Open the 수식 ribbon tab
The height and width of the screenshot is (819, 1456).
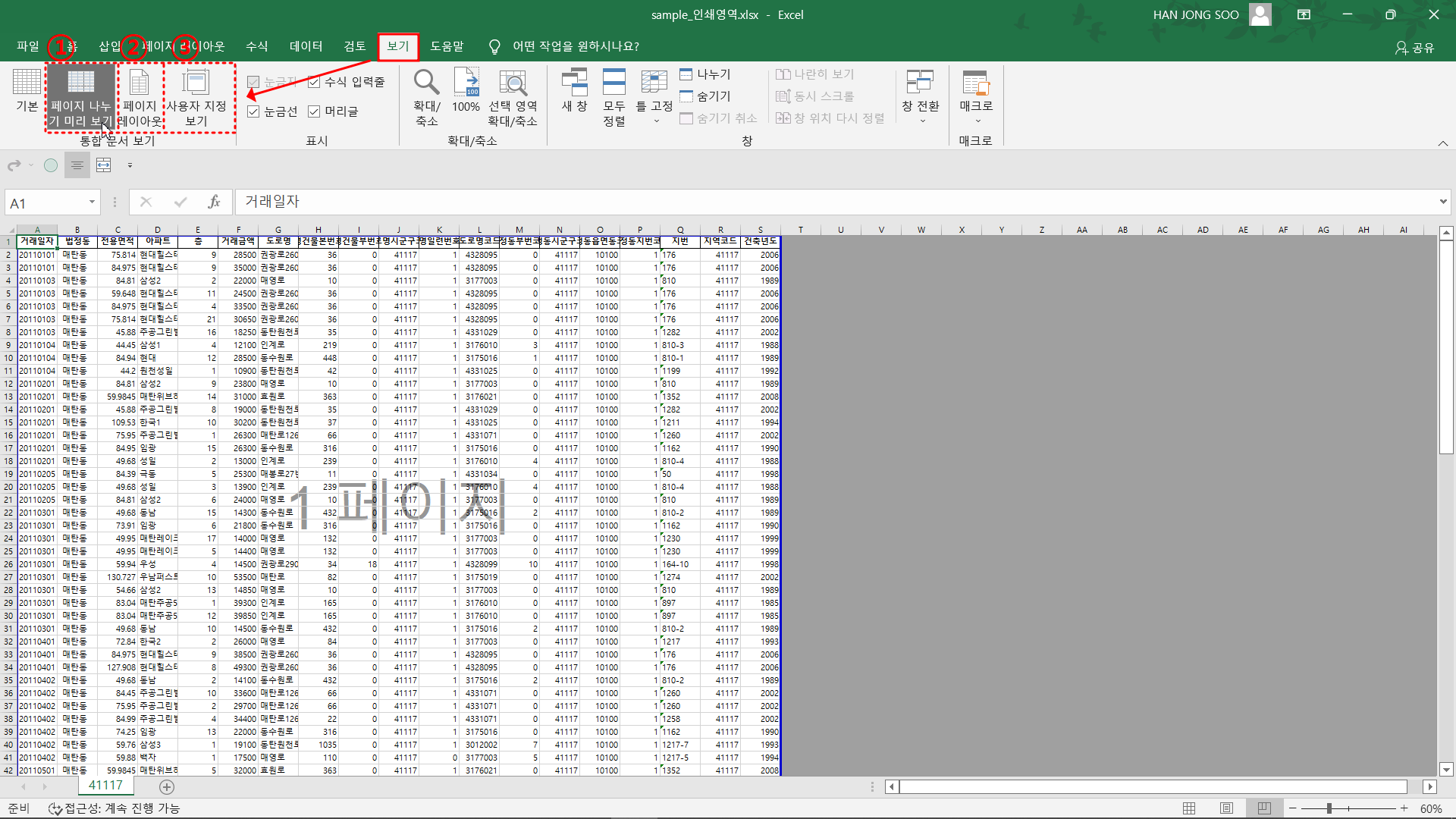point(256,46)
